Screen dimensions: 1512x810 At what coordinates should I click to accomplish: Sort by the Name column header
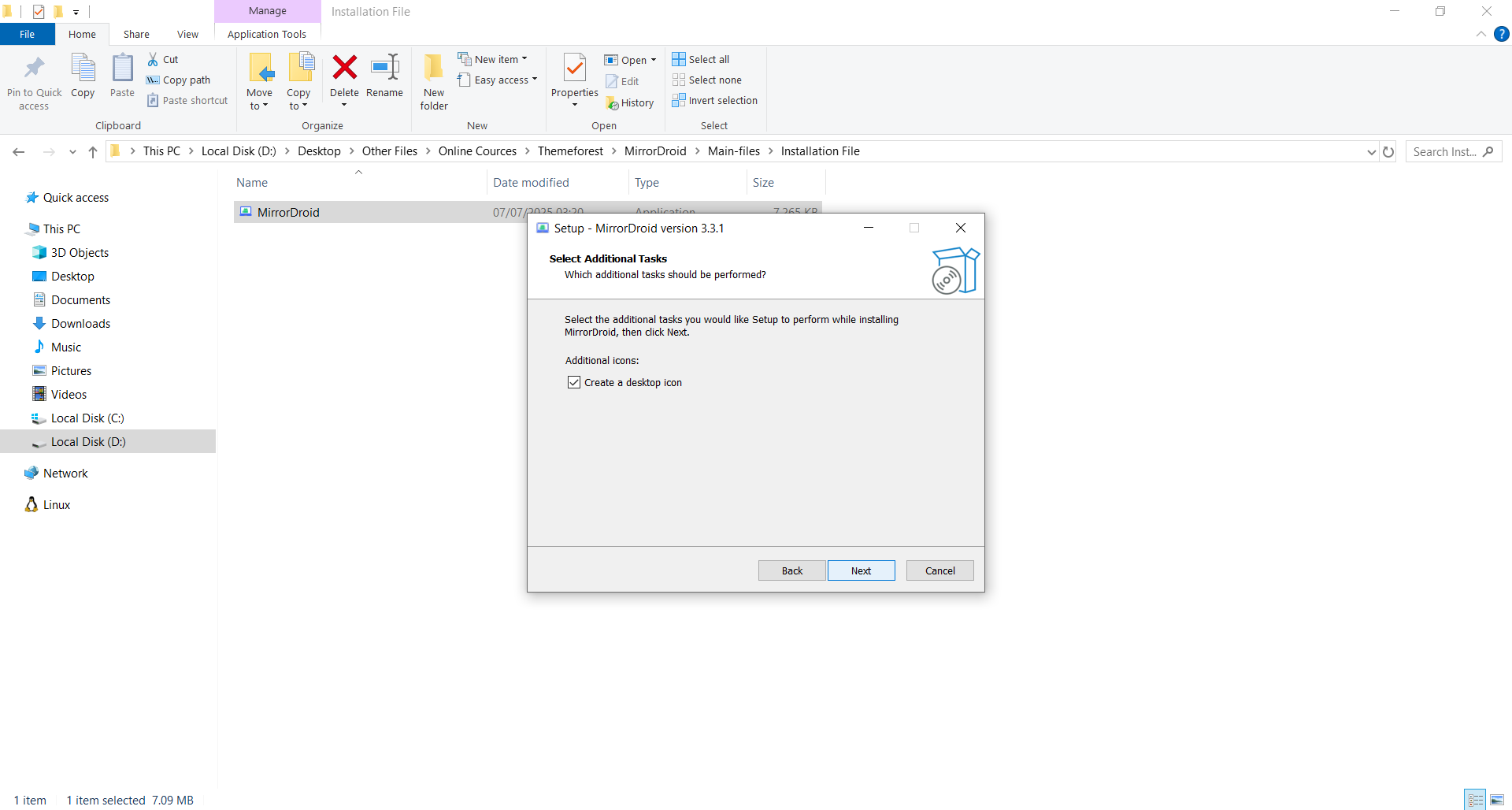(x=359, y=182)
